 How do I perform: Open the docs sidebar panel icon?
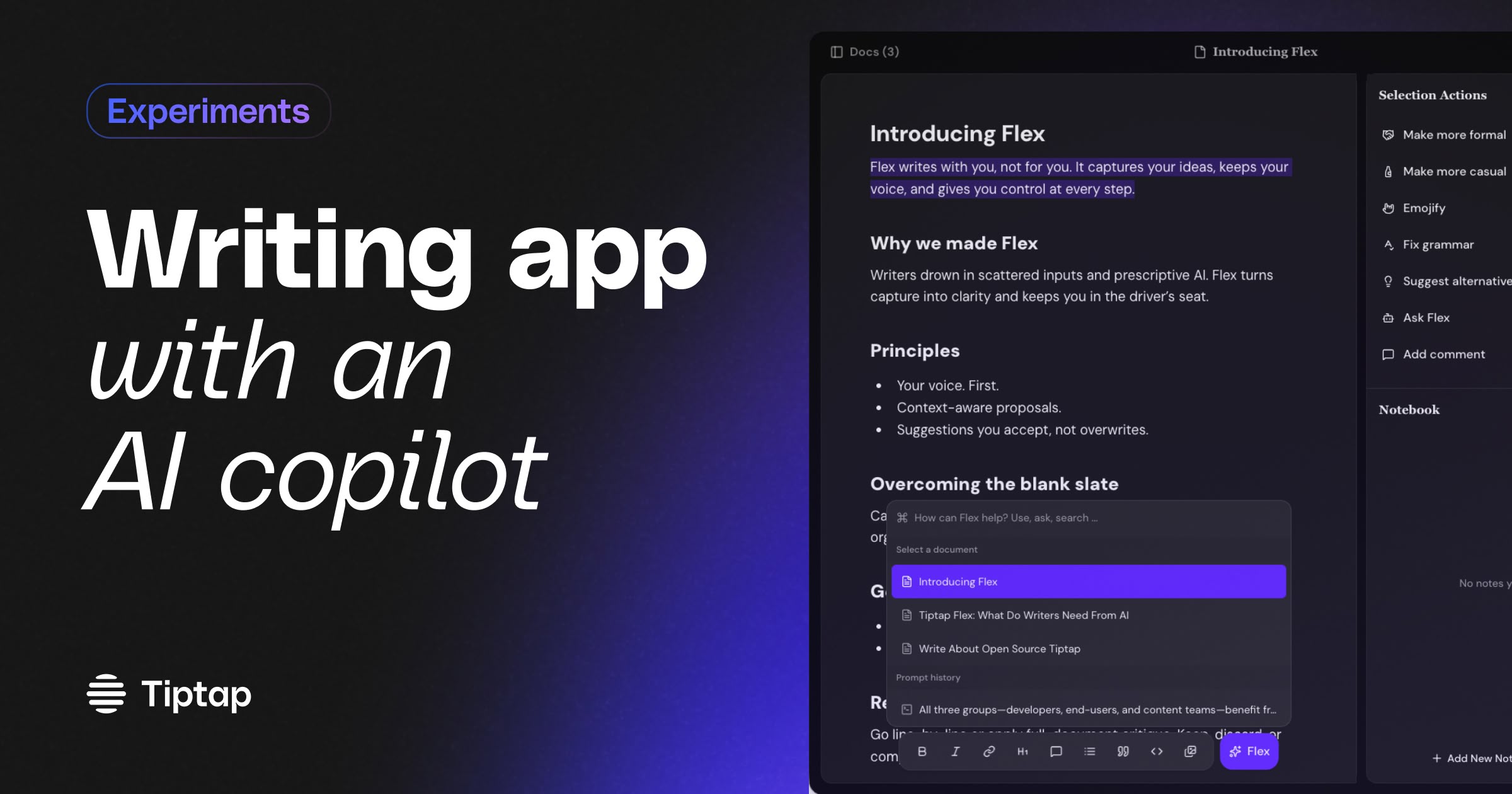(x=836, y=52)
